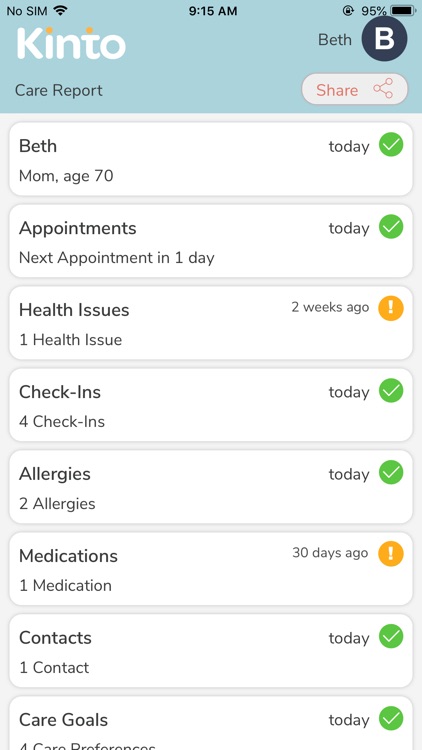The width and height of the screenshot is (422, 750).
Task: Open the Check-Ins entry
Action: pyautogui.click(x=211, y=405)
